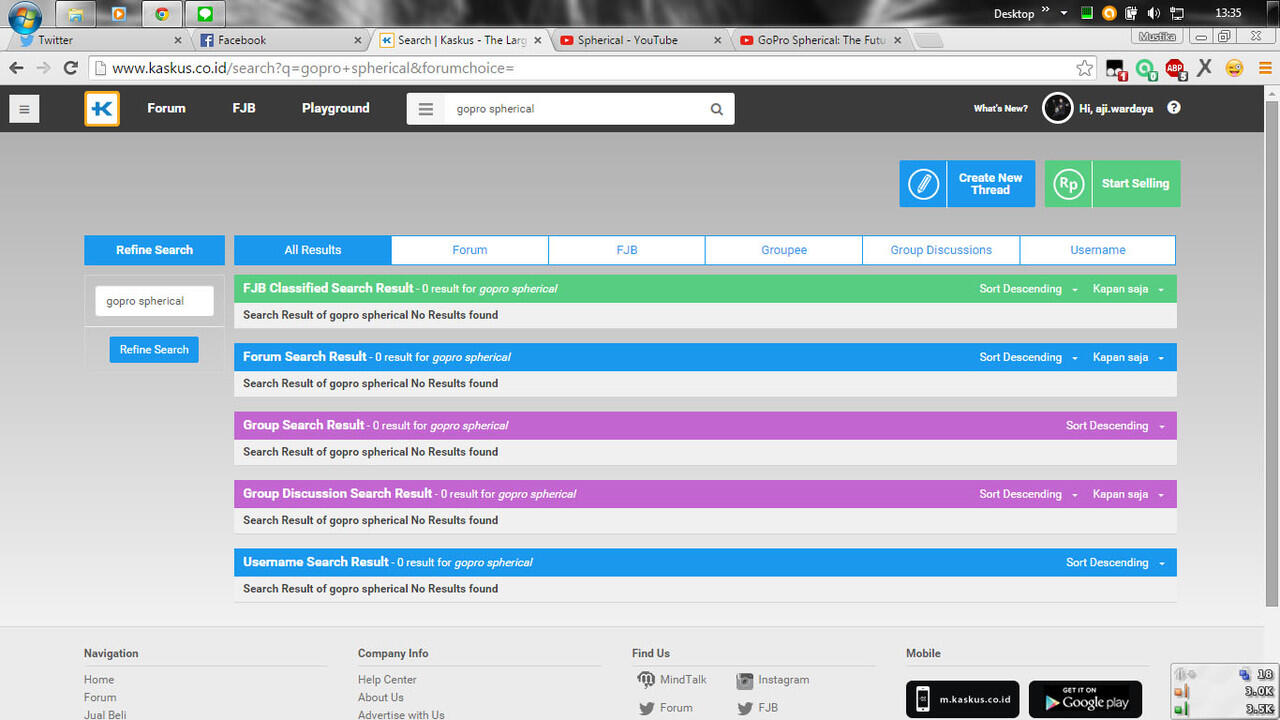This screenshot has width=1280, height=720.
Task: Open Kaskus Forum Twitter icon
Action: pos(647,708)
